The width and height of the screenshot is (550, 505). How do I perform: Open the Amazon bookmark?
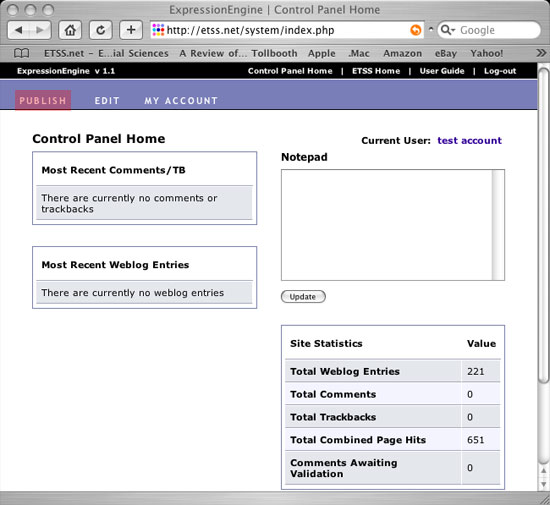(x=402, y=53)
